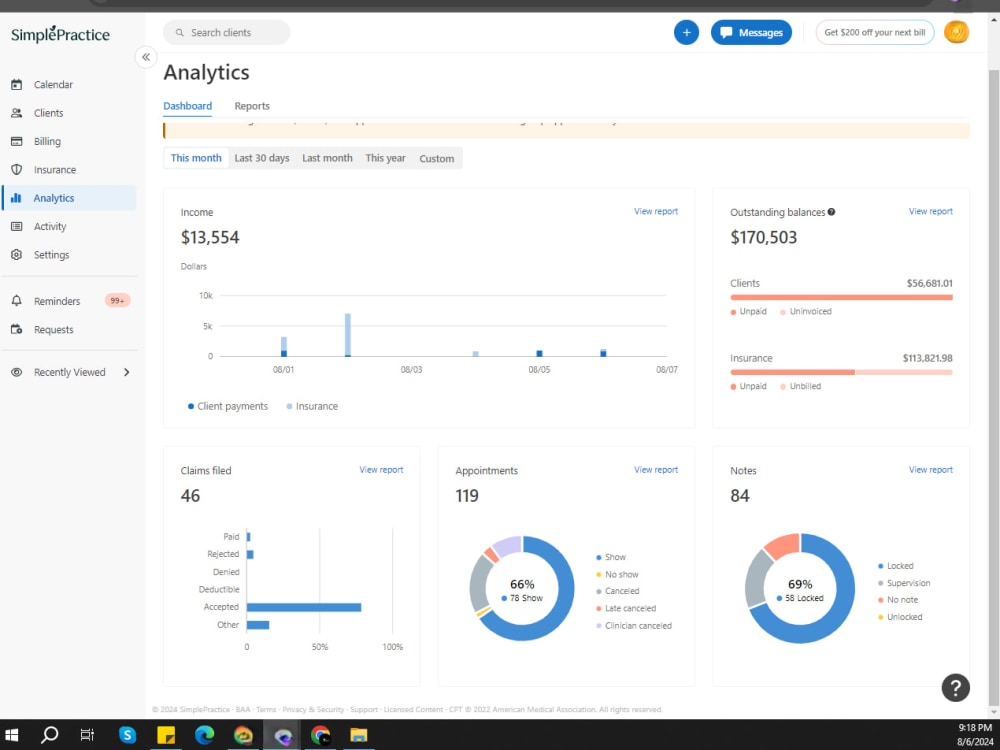Click the blue plus create button
The image size is (1000, 750).
click(x=686, y=33)
